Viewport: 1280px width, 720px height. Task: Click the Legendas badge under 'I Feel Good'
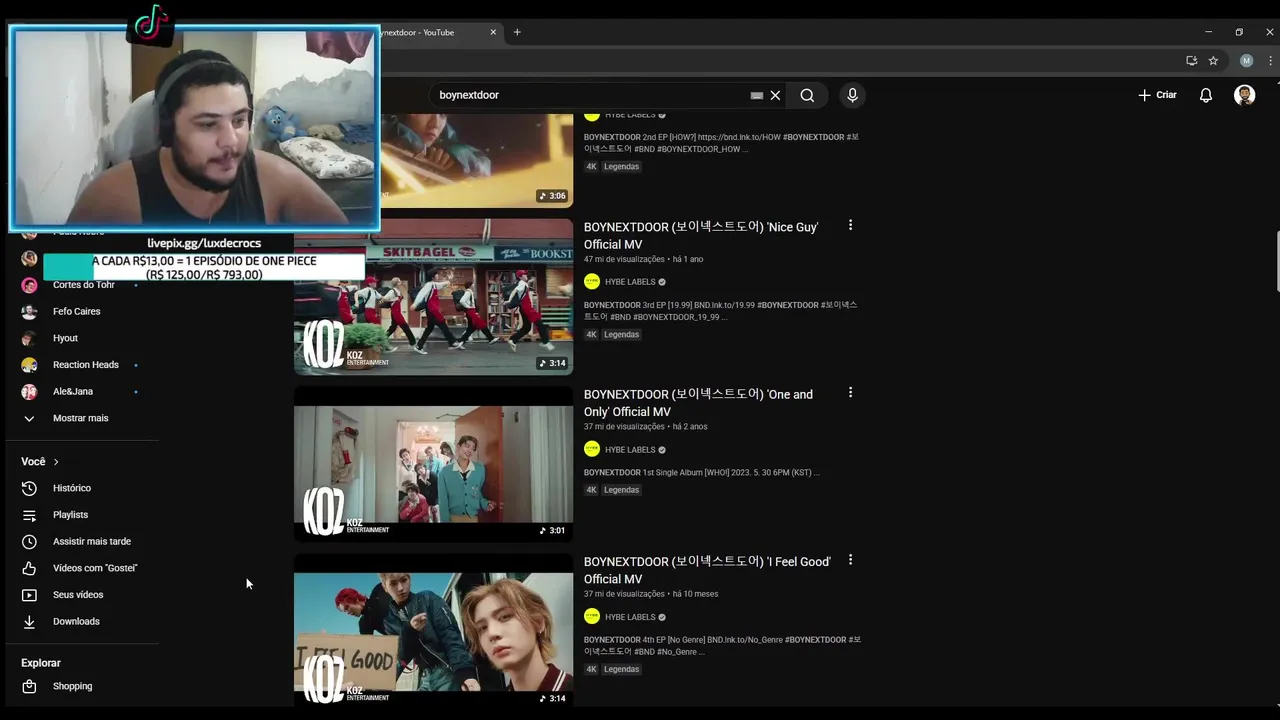pyautogui.click(x=621, y=669)
